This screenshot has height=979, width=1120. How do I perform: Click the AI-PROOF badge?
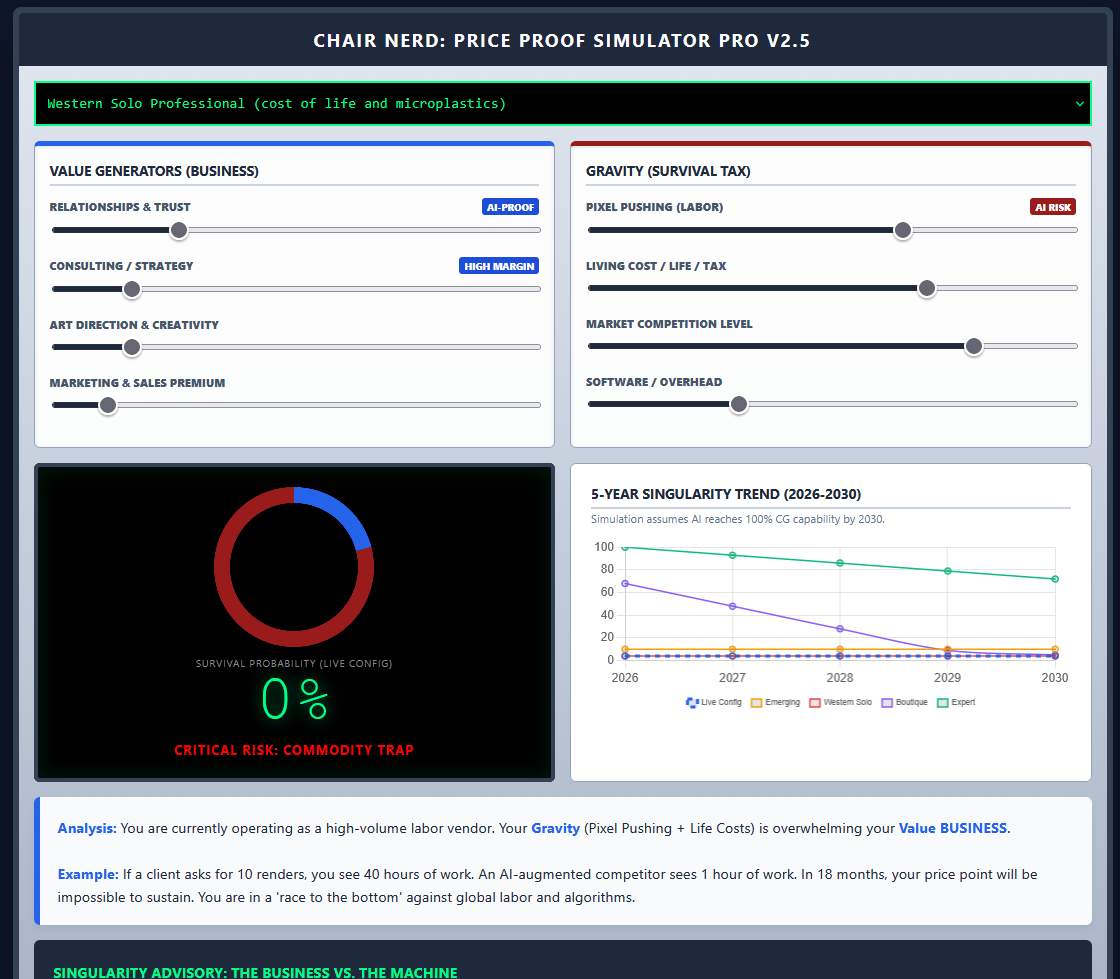tap(510, 207)
